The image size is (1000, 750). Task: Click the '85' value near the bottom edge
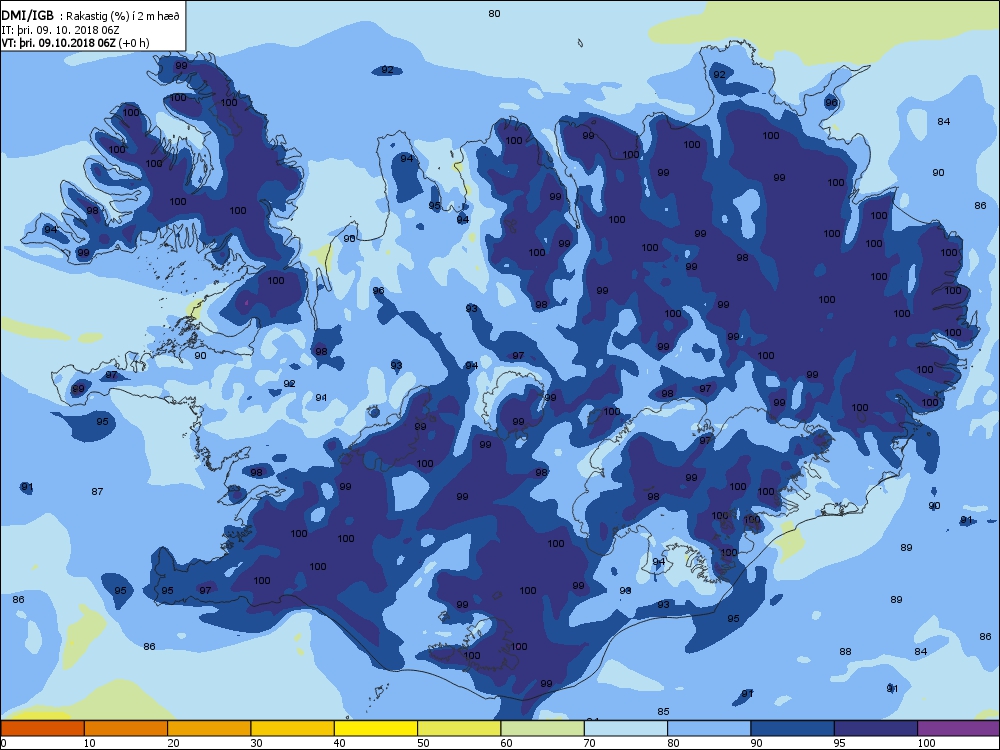click(x=663, y=712)
